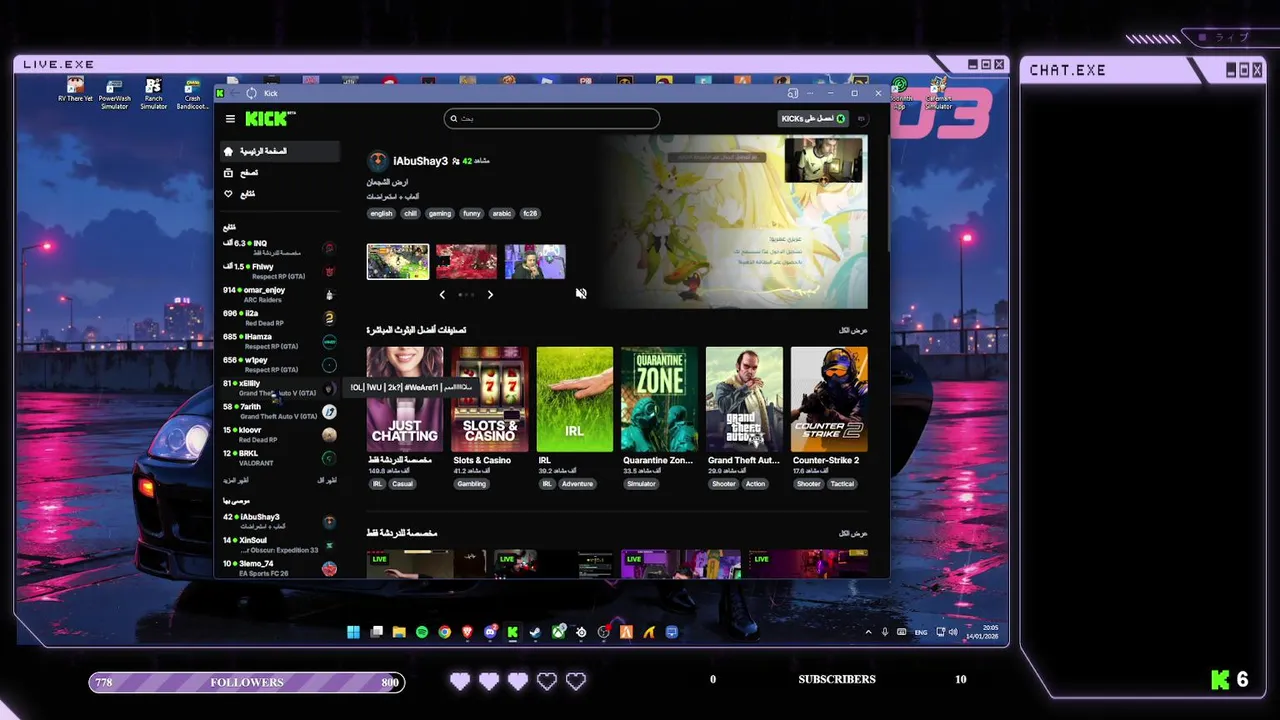The image size is (1280, 720).
Task: Open Windows Start menu
Action: pos(353,632)
